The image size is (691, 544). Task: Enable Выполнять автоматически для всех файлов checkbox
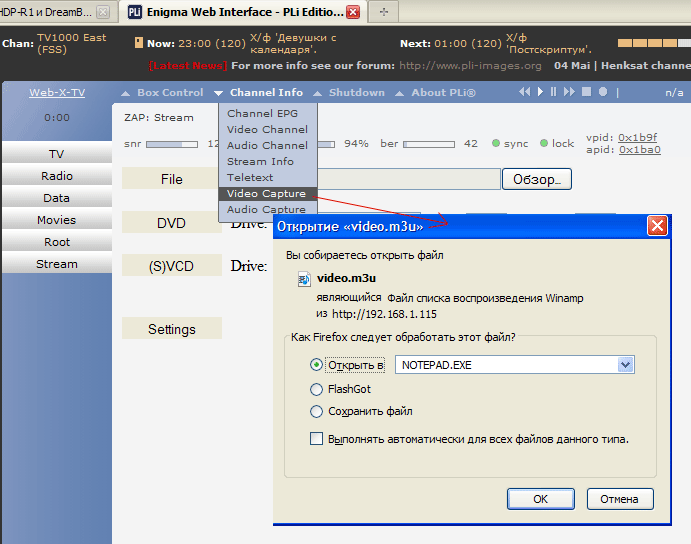[x=316, y=439]
